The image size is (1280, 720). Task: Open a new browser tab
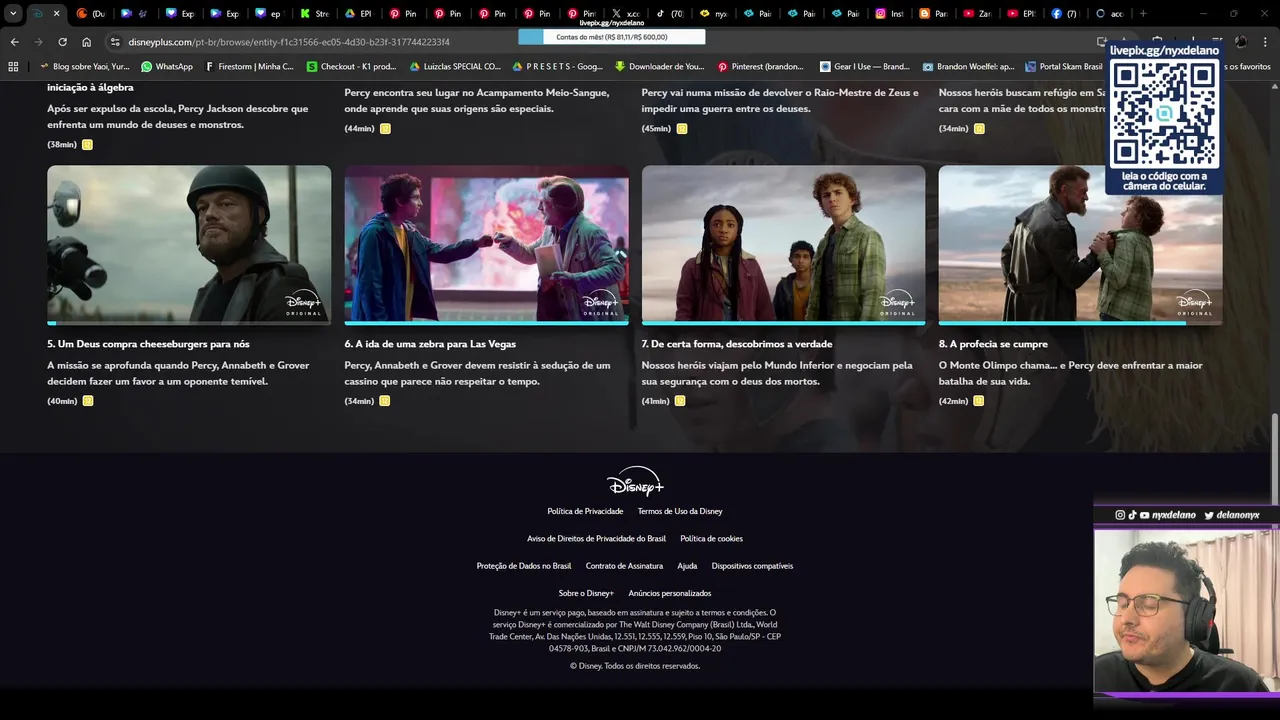pyautogui.click(x=1143, y=14)
